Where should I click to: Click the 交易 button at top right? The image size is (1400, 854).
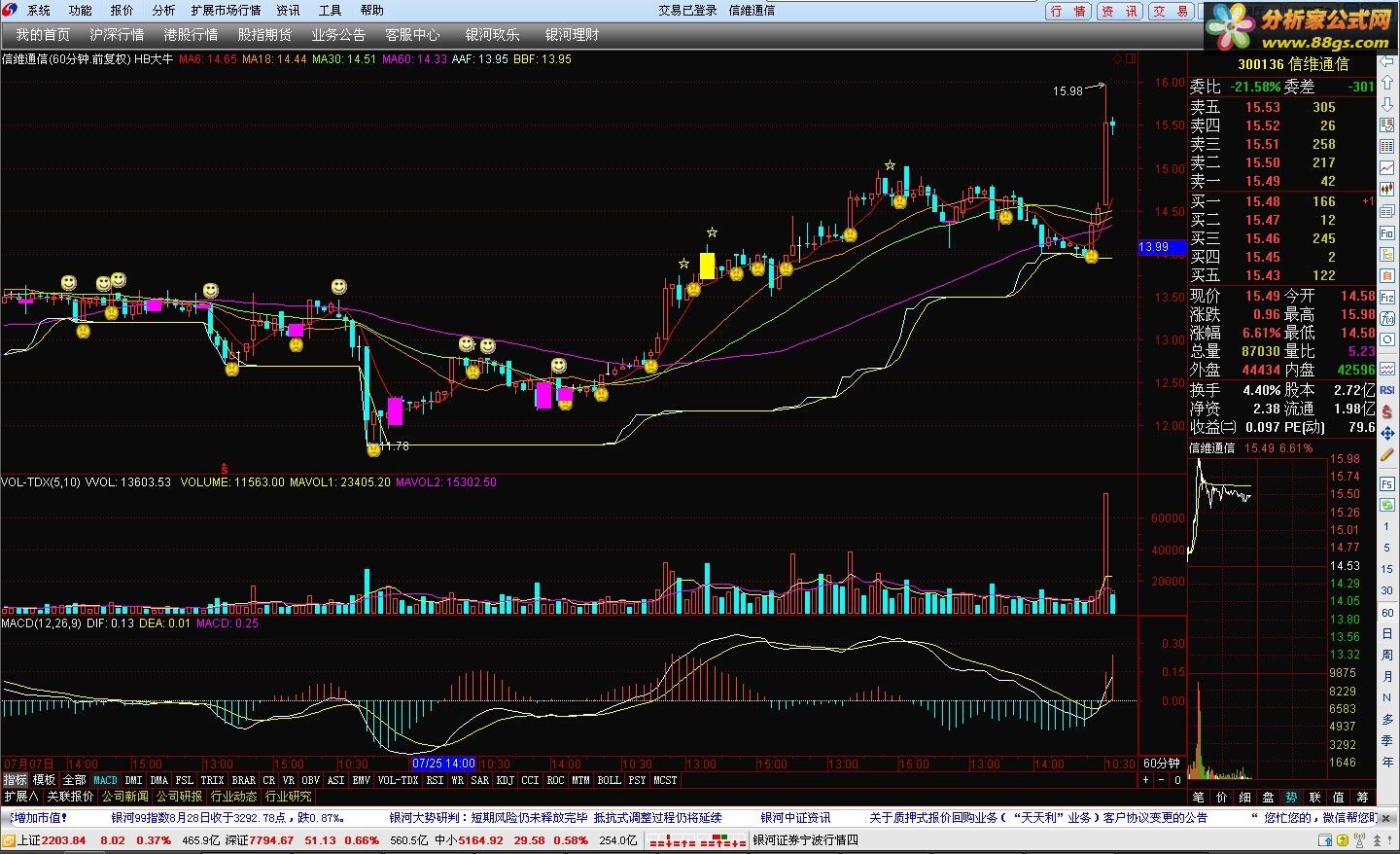tap(1172, 12)
